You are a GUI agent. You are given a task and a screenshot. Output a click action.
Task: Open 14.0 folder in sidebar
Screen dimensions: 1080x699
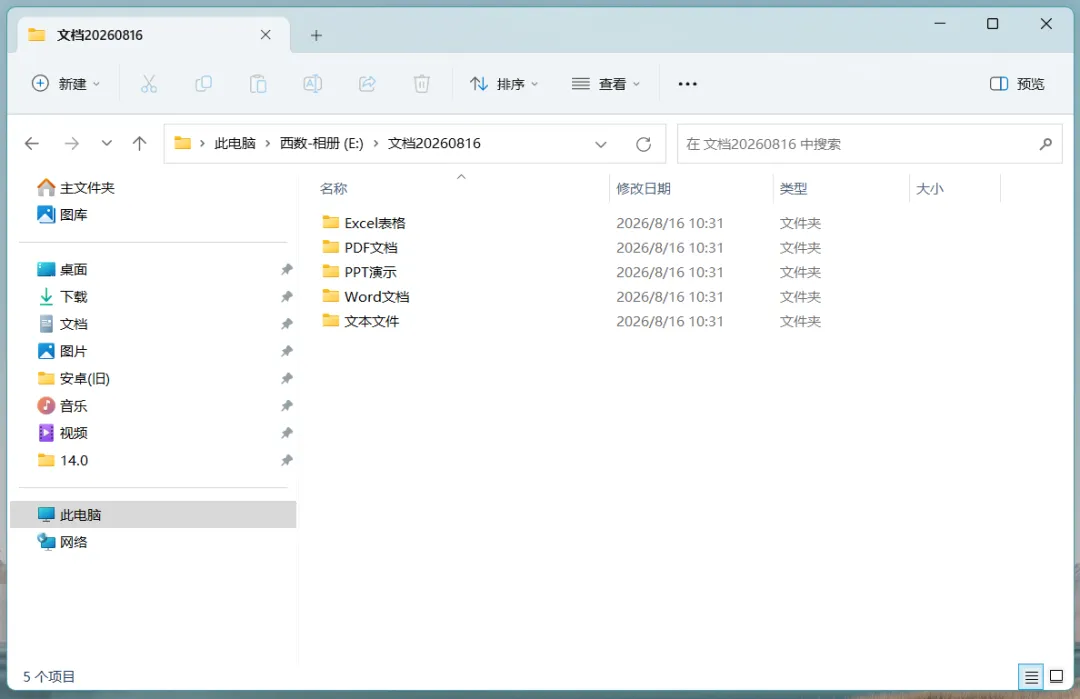point(63,460)
